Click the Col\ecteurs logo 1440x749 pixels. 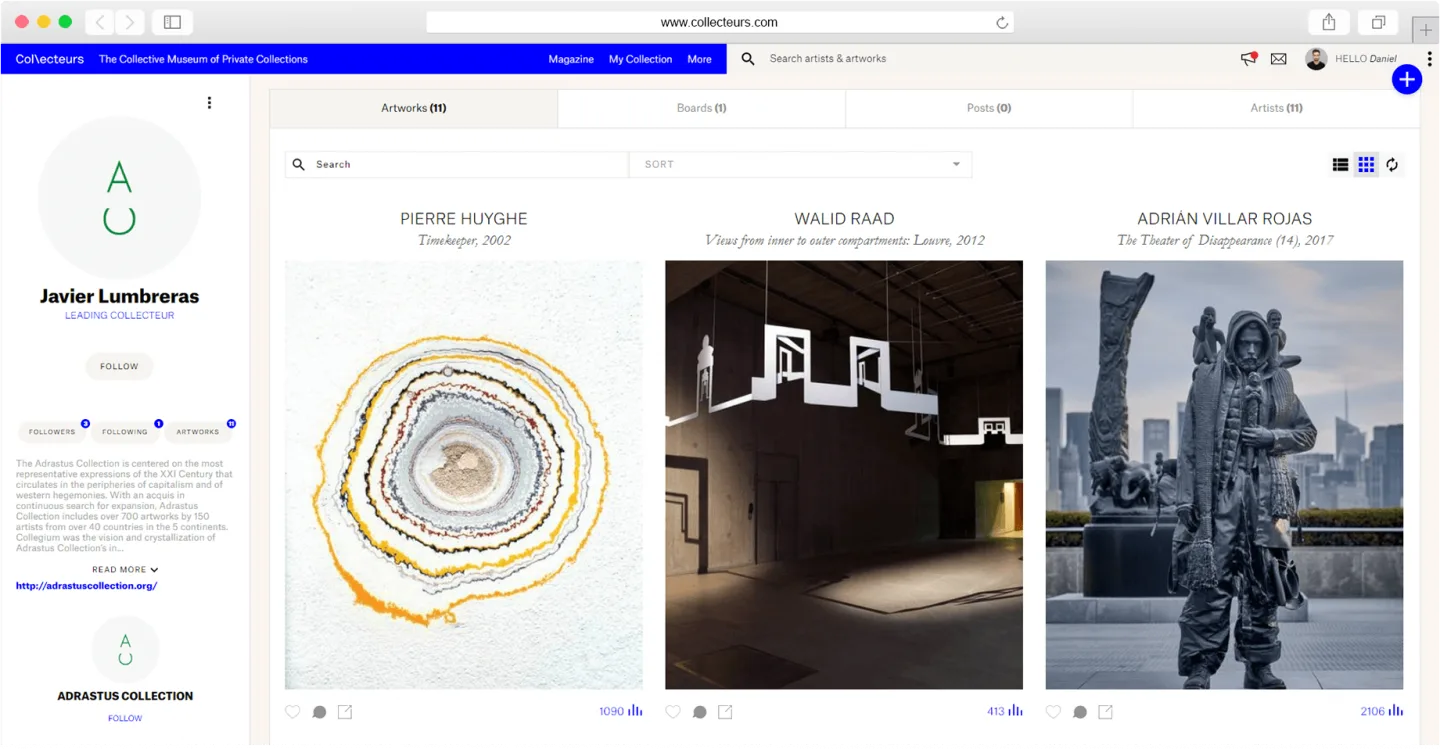click(50, 59)
